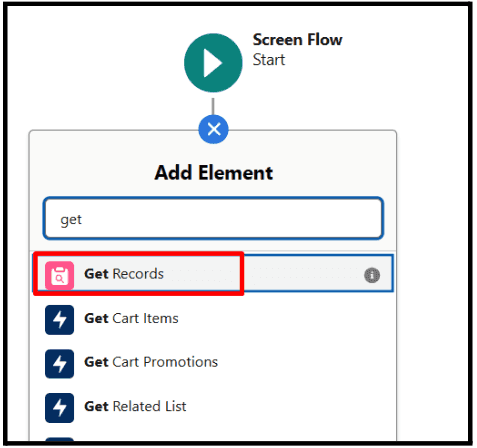Click the Get Cart Items lightning icon

59,319
